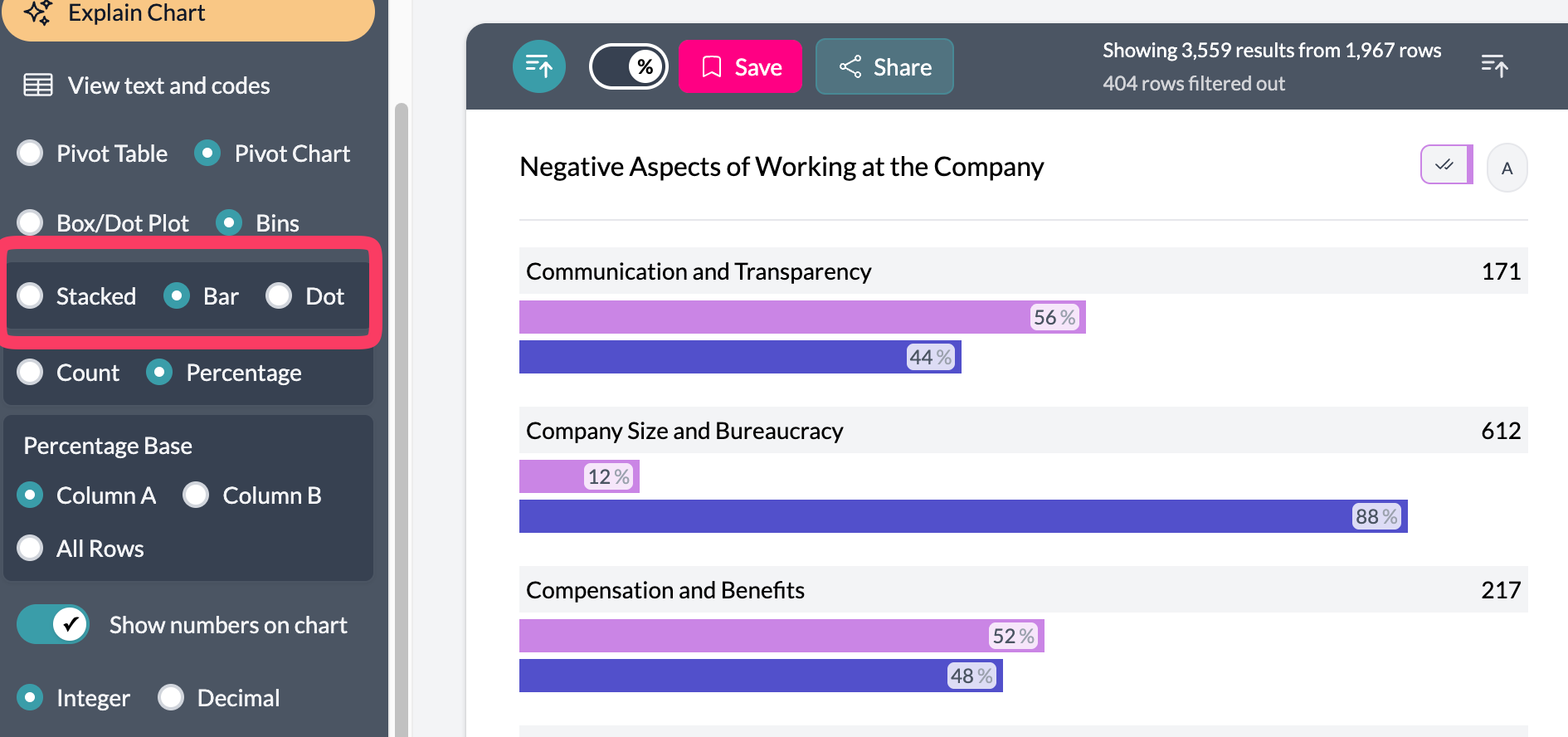Viewport: 1568px width, 737px height.
Task: Click the 88% dark blue bar
Action: pyautogui.click(x=962, y=516)
